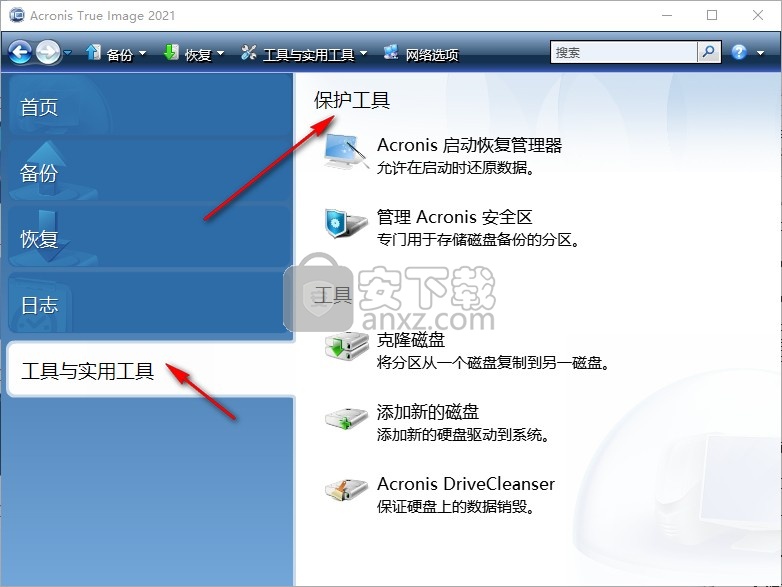Click the 添加新的磁盘 drive icon

pos(346,418)
